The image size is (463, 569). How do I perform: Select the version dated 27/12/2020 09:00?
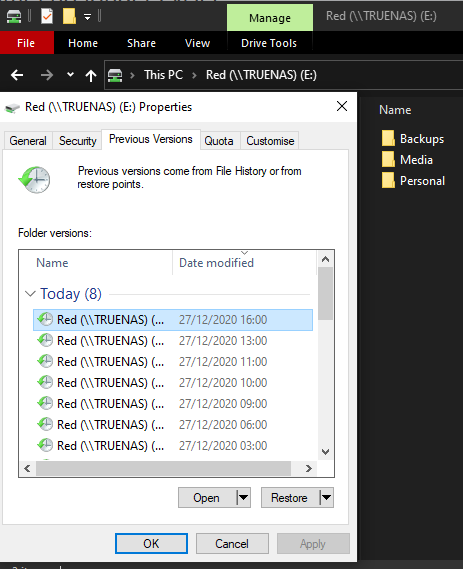(173, 404)
